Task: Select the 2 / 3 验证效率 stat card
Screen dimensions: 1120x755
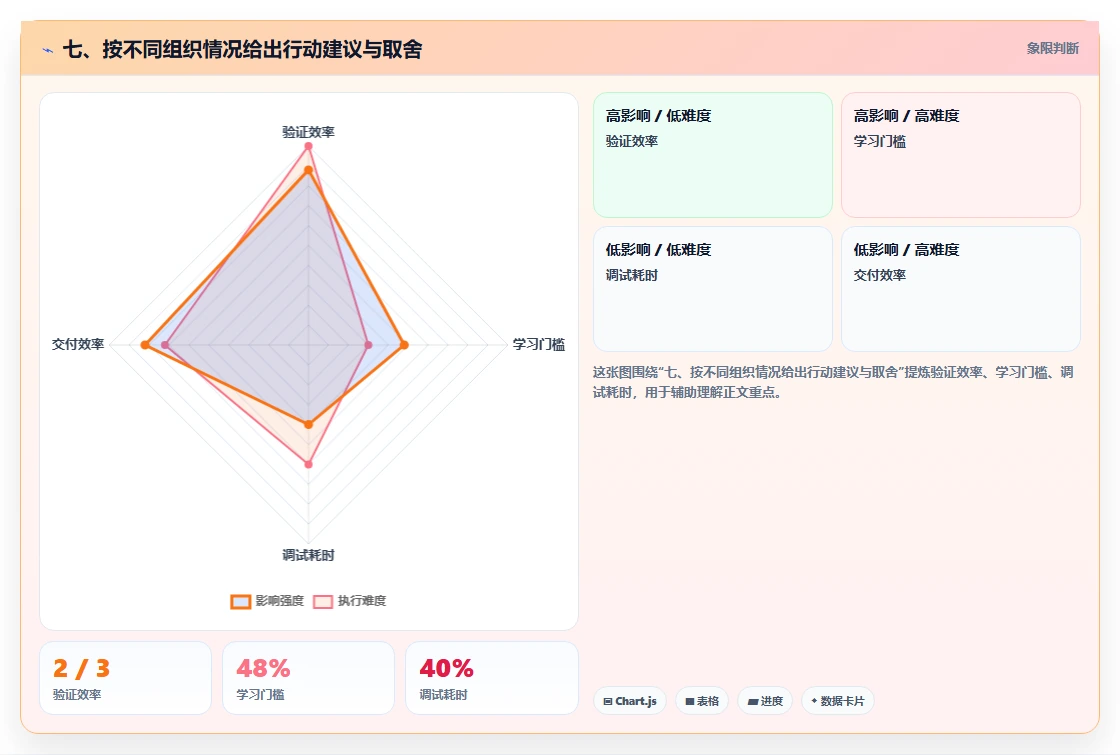Action: [x=125, y=678]
